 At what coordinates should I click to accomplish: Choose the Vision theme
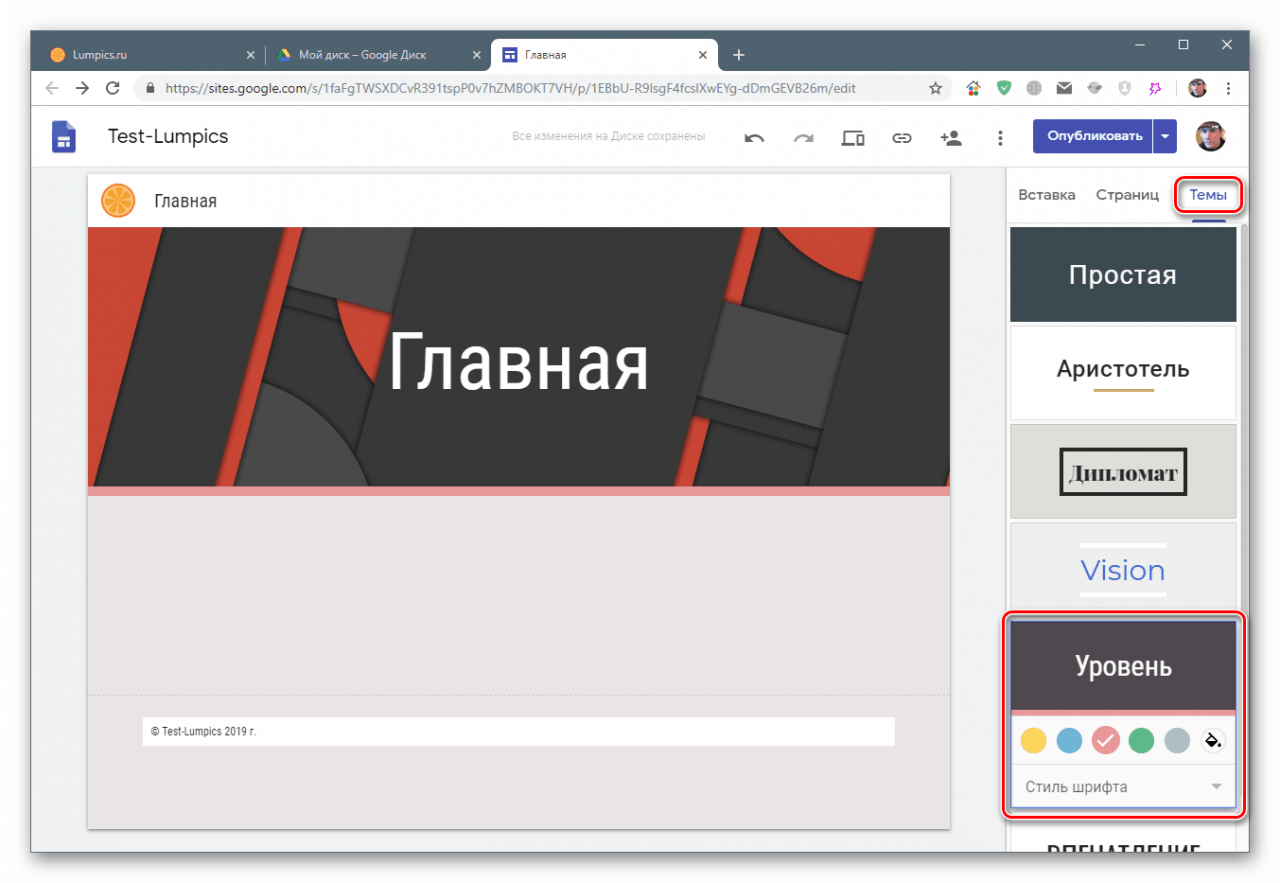(x=1123, y=569)
